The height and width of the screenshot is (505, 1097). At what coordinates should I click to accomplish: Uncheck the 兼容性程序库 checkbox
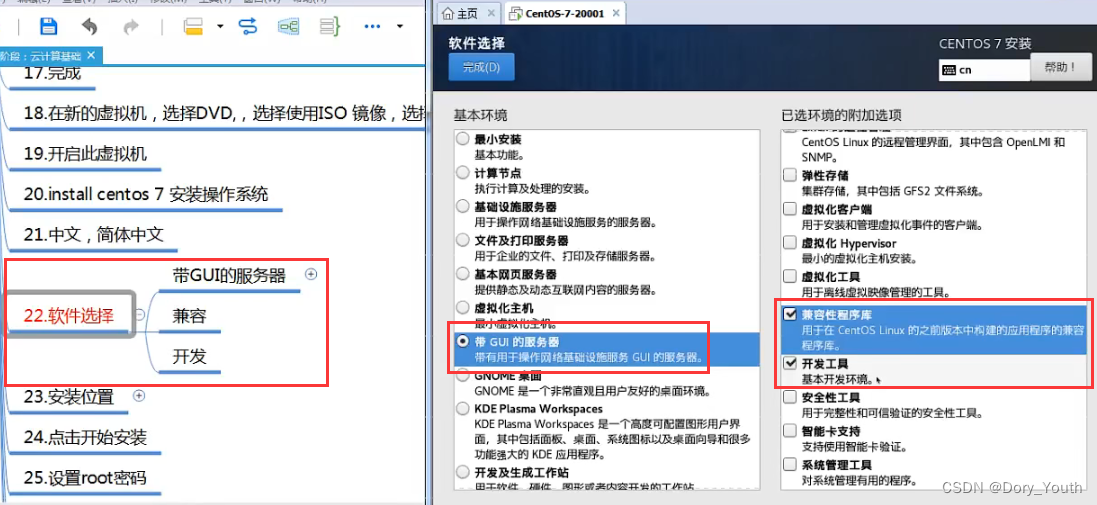pos(790,315)
